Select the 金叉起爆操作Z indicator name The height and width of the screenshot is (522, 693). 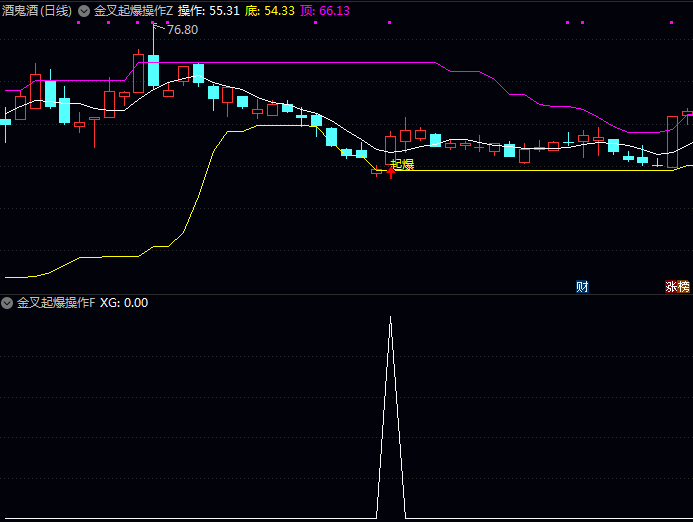pyautogui.click(x=133, y=11)
